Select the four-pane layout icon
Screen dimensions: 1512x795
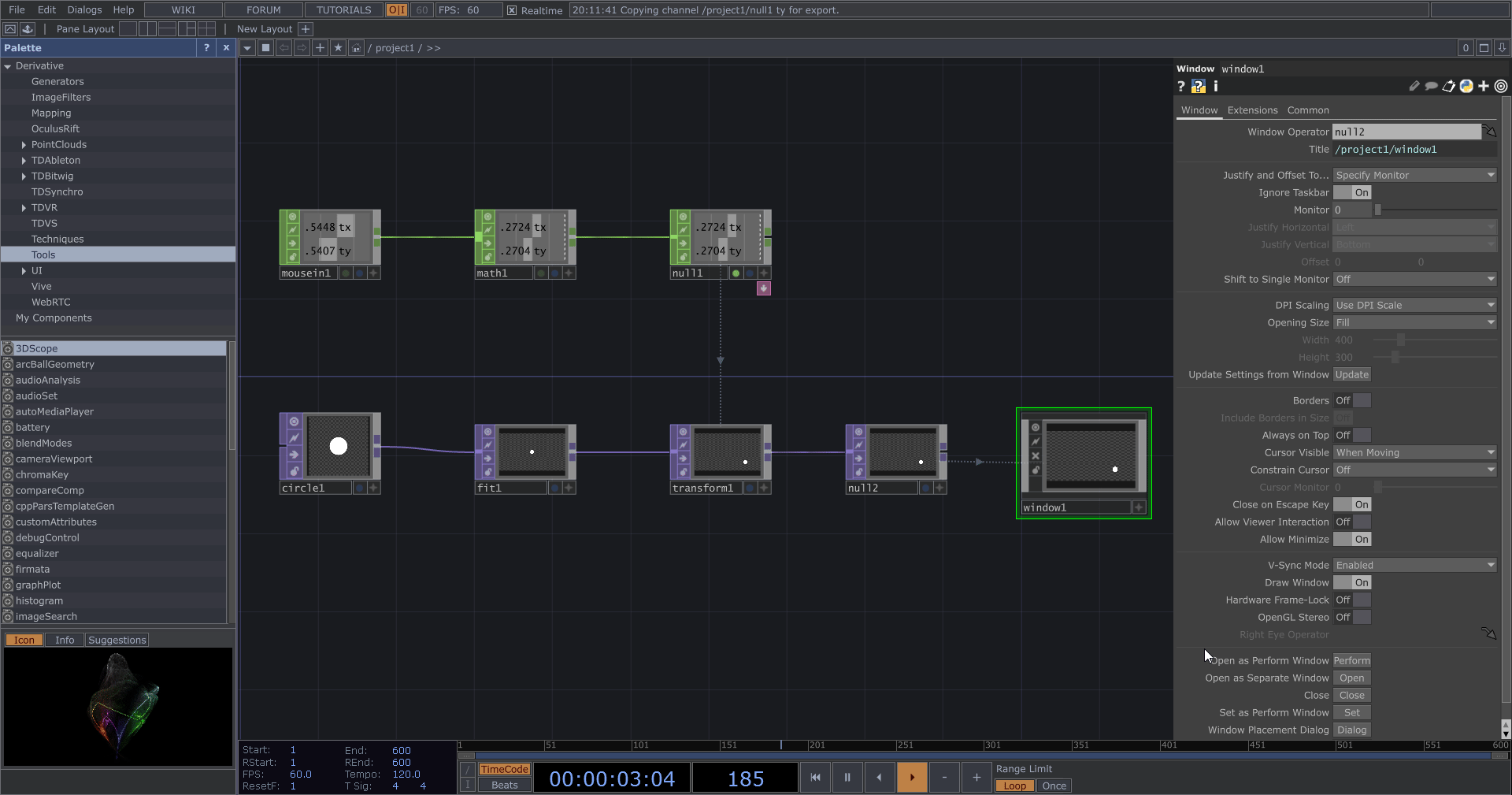(x=206, y=29)
